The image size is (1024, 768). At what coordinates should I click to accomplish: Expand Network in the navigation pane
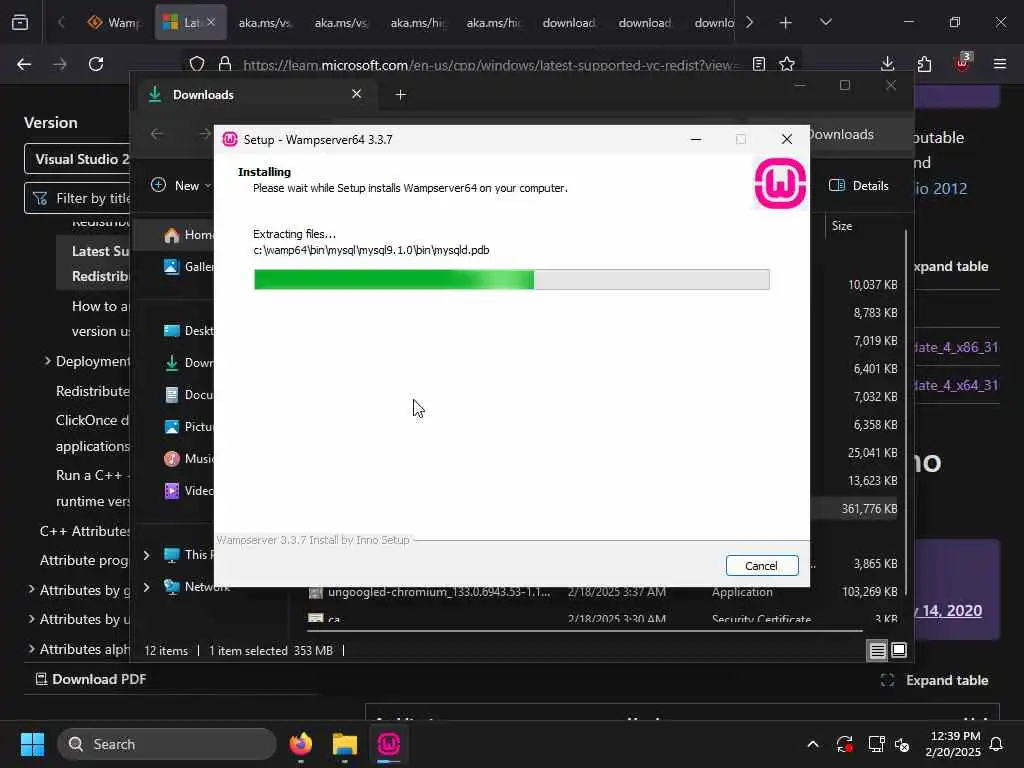coord(146,587)
